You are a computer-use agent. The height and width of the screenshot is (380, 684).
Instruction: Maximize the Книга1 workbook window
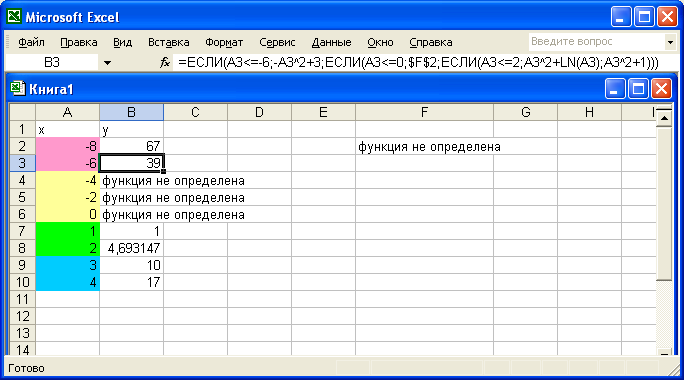tap(638, 89)
